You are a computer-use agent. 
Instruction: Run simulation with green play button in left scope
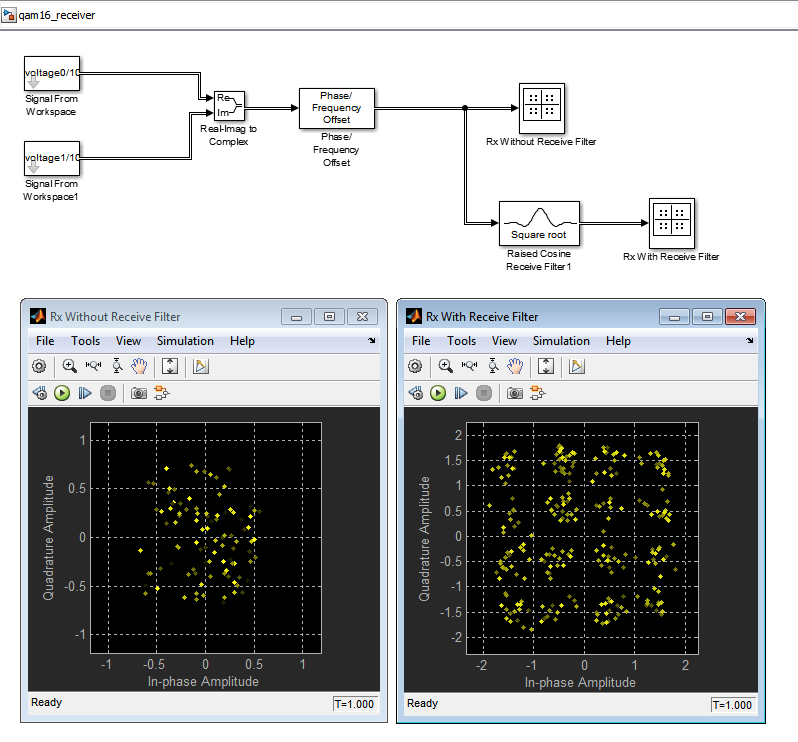62,393
